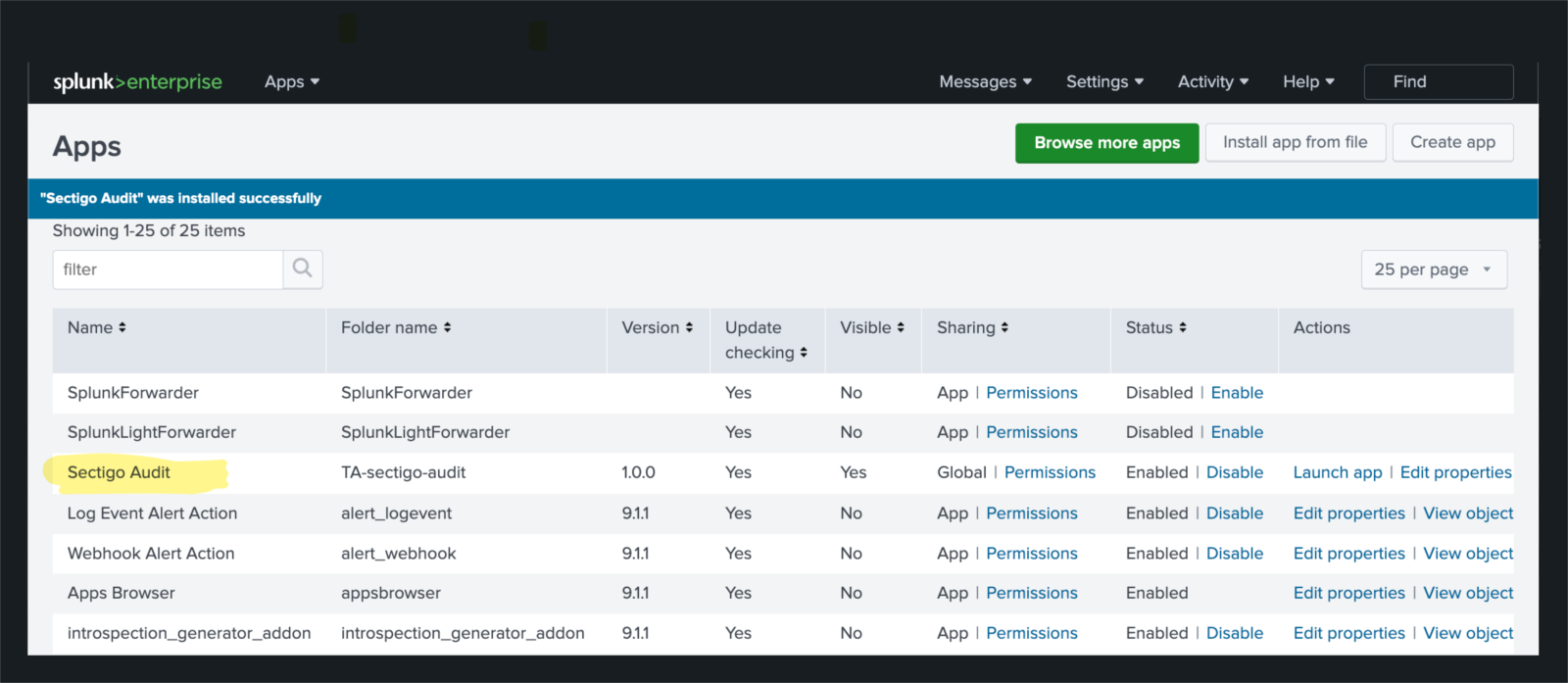Viewport: 1568px width, 683px height.
Task: Sort by Visible column arrows
Action: [x=901, y=327]
